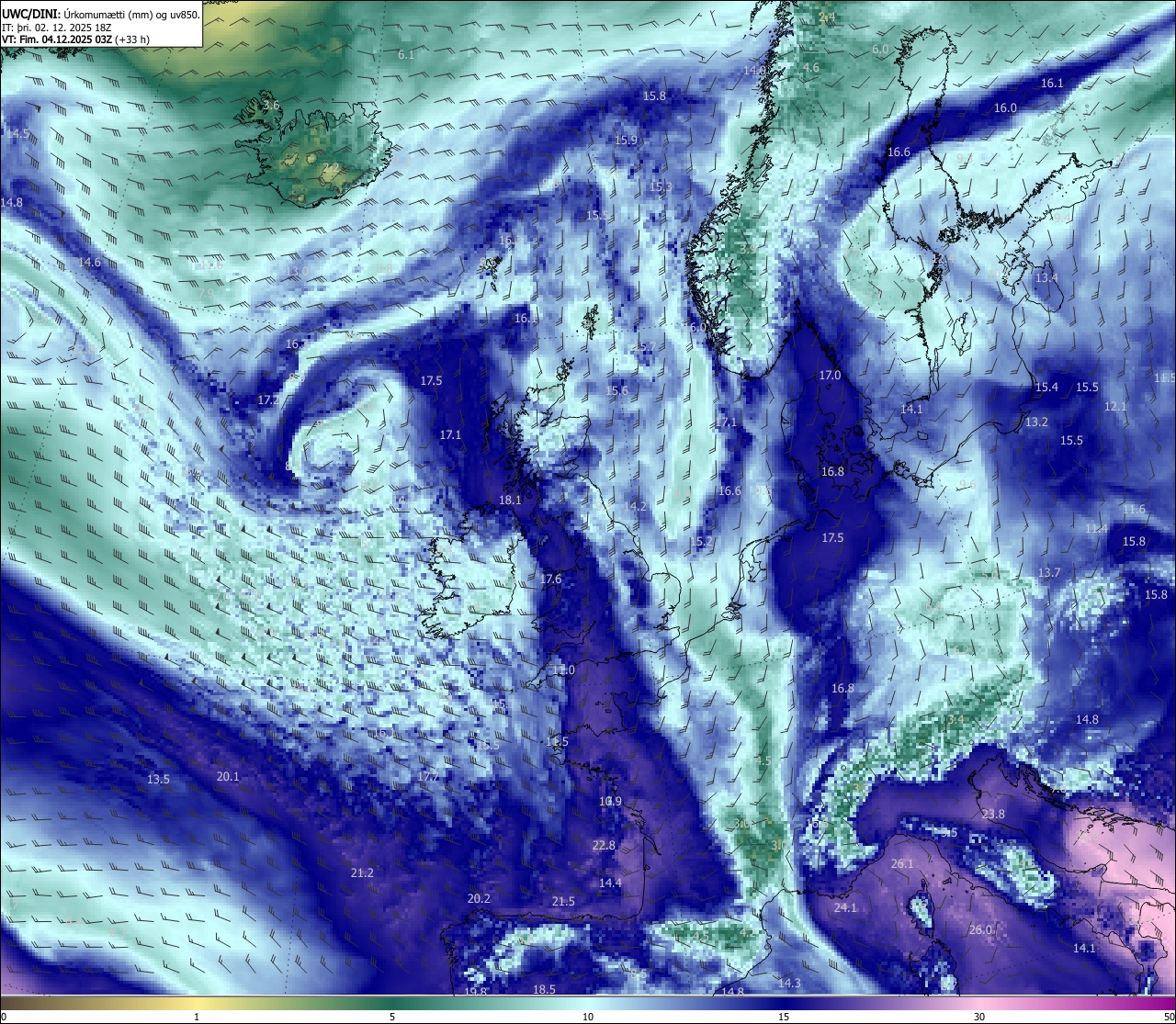The image size is (1176, 1024).
Task: Click the 24.1 value in the Mediterranean
Action: (x=845, y=908)
